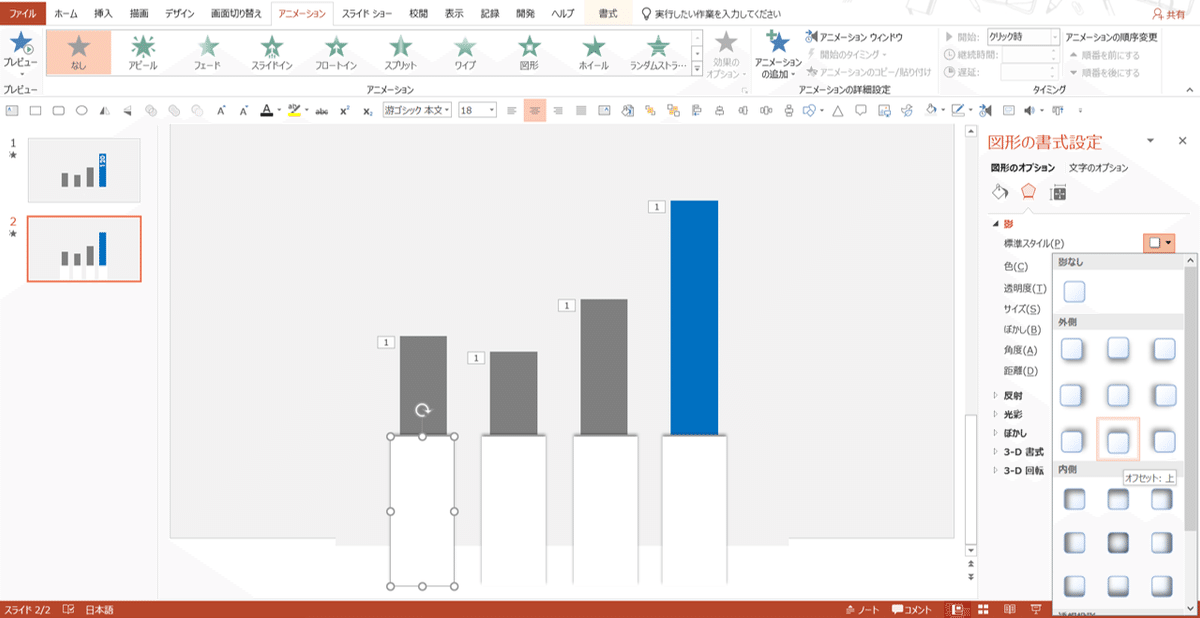Select the スプリット animation effect
The width and height of the screenshot is (1200, 618).
coord(400,53)
